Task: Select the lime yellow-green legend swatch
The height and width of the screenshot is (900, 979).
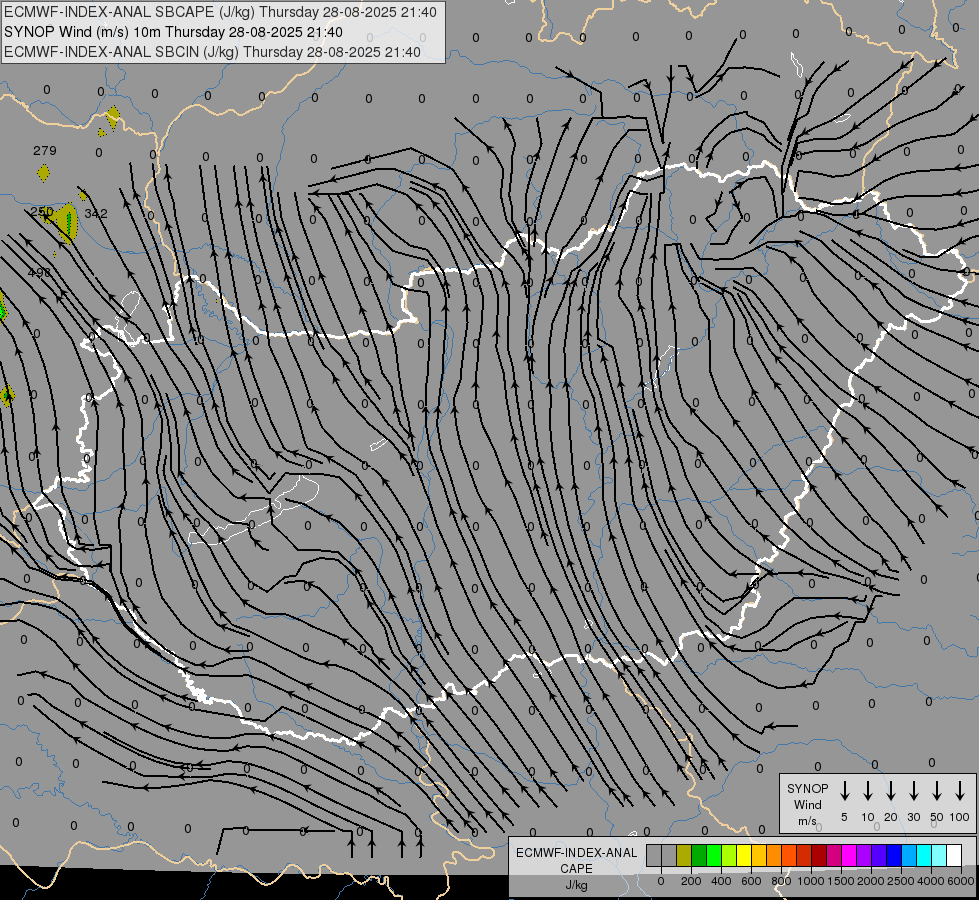Action: 729,855
